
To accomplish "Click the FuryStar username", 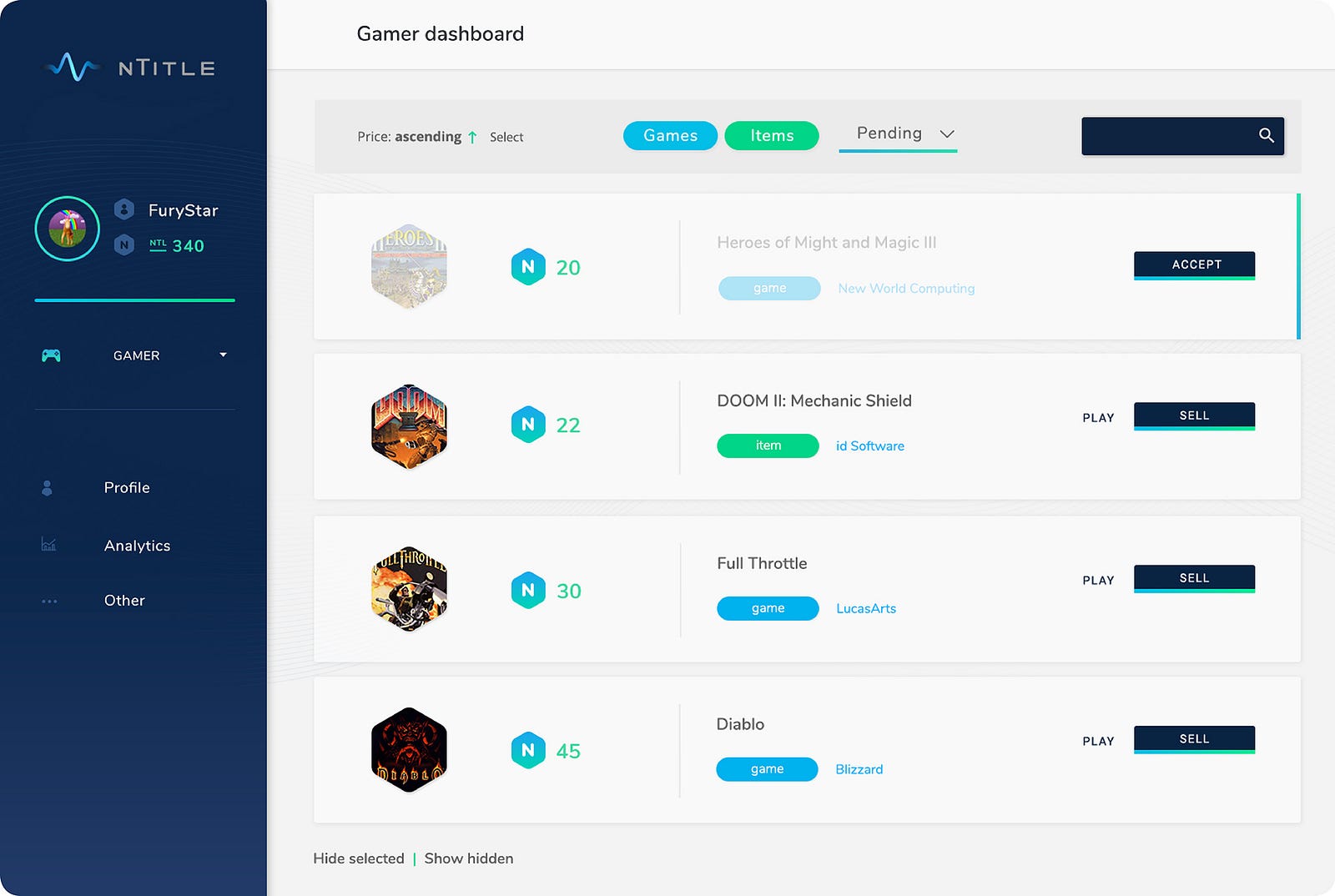I will [x=184, y=210].
